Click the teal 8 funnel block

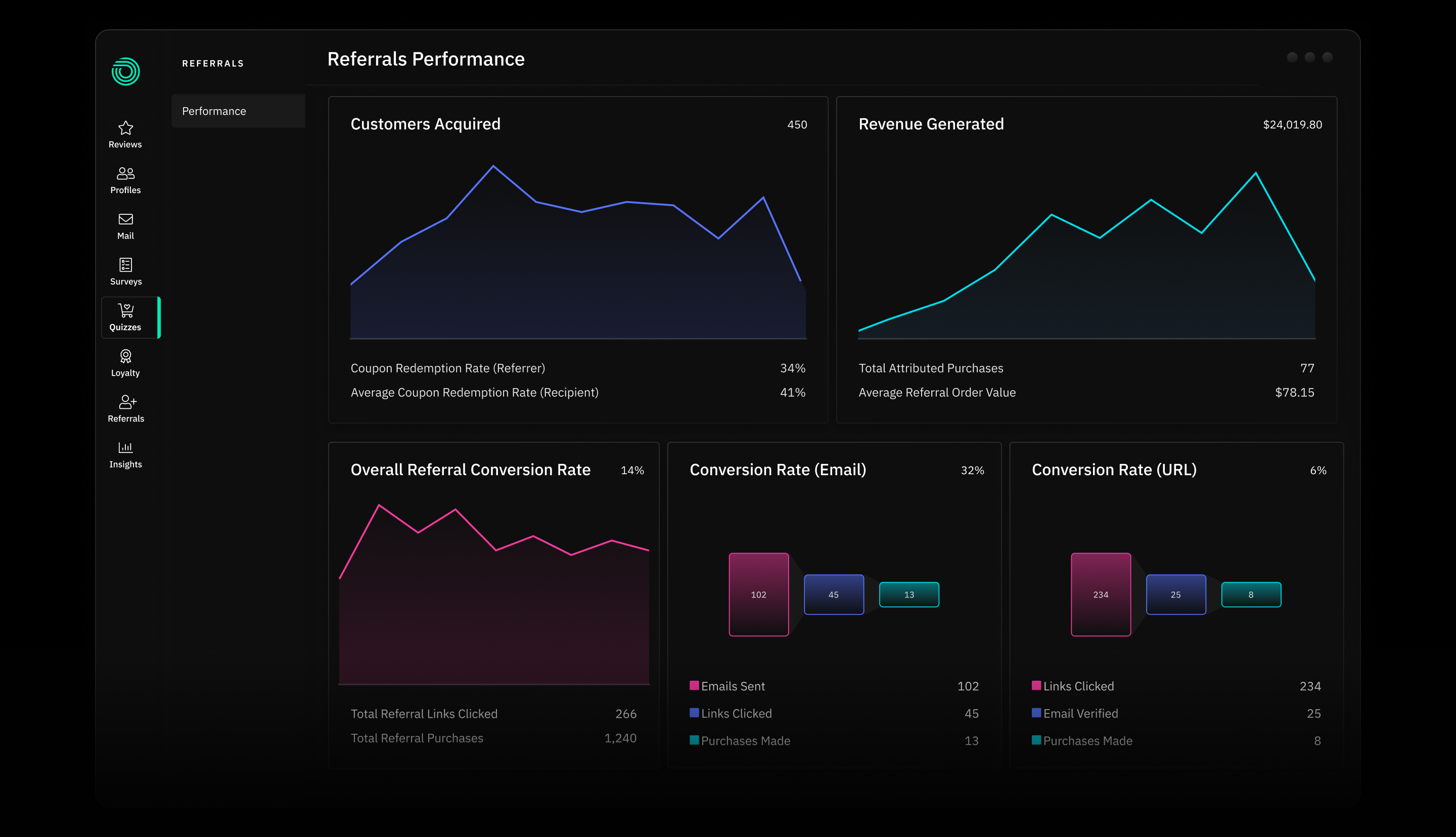(1251, 594)
